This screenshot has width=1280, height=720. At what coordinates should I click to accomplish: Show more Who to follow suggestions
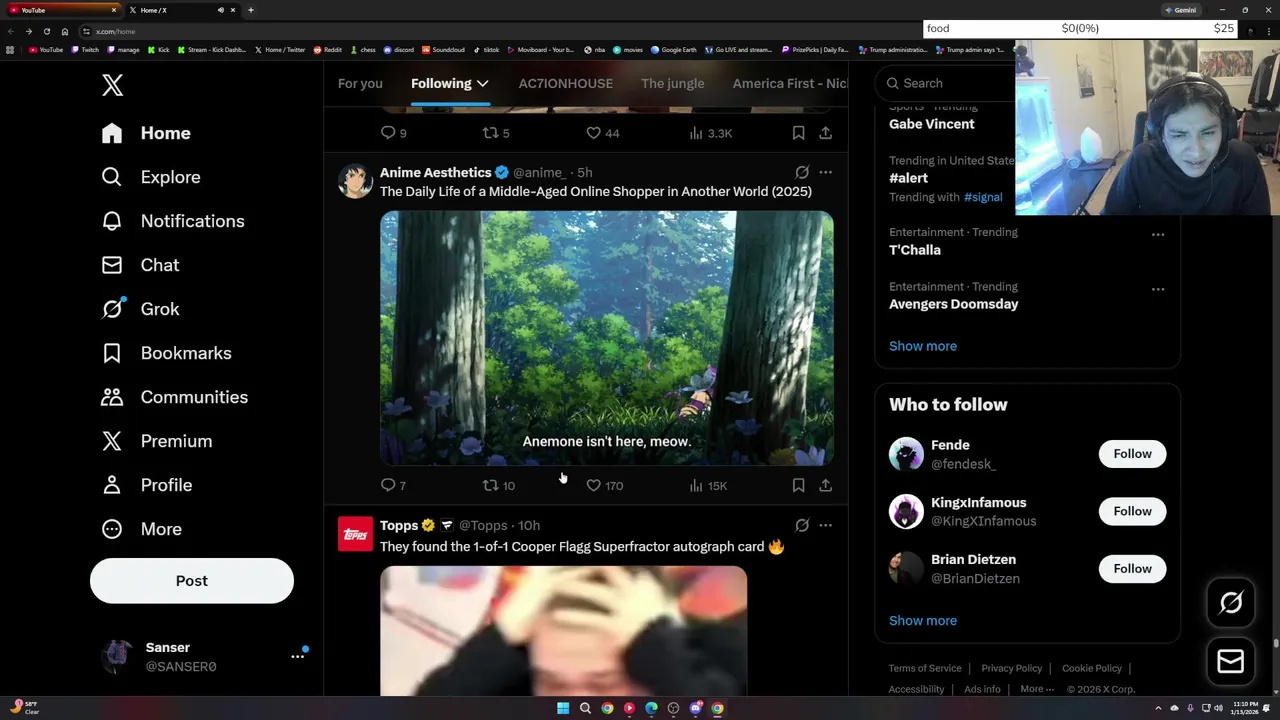point(923,621)
